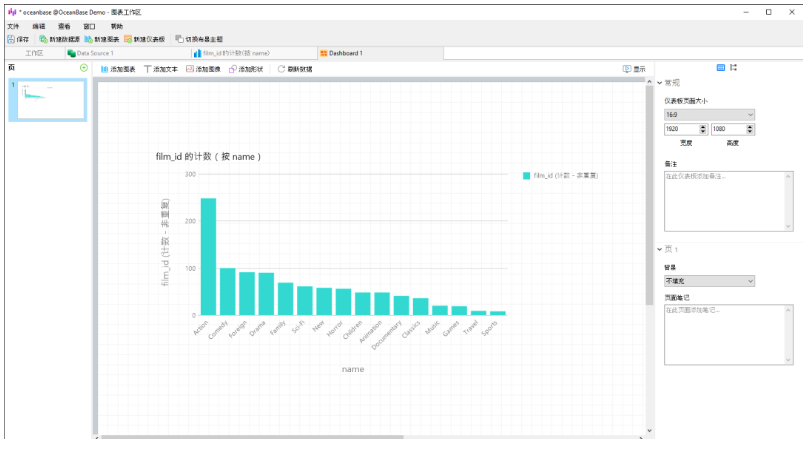Decrease width with the 1920 stepper down arrow
The width and height of the screenshot is (805, 462).
(703, 132)
